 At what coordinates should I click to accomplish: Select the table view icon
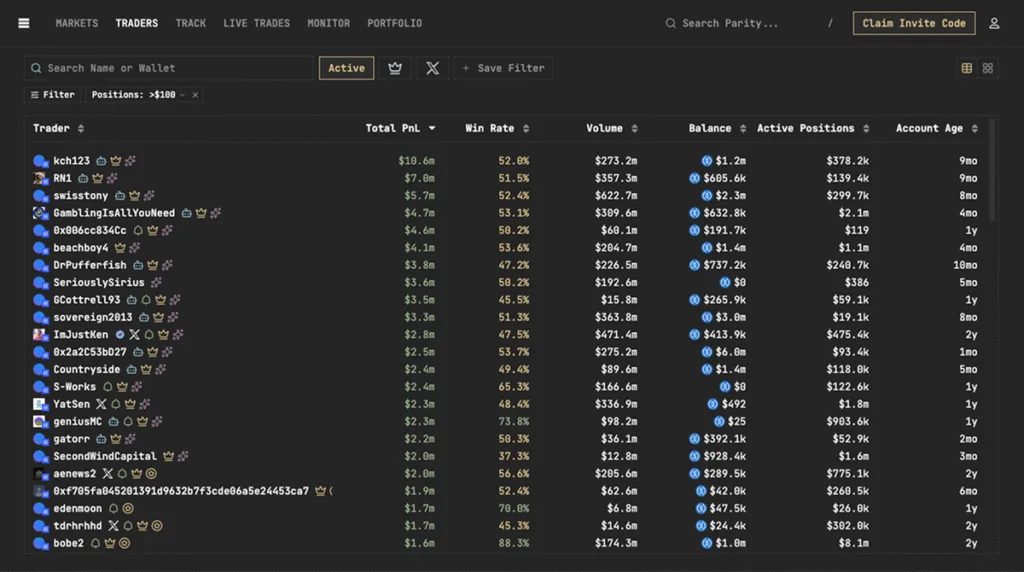coord(967,68)
